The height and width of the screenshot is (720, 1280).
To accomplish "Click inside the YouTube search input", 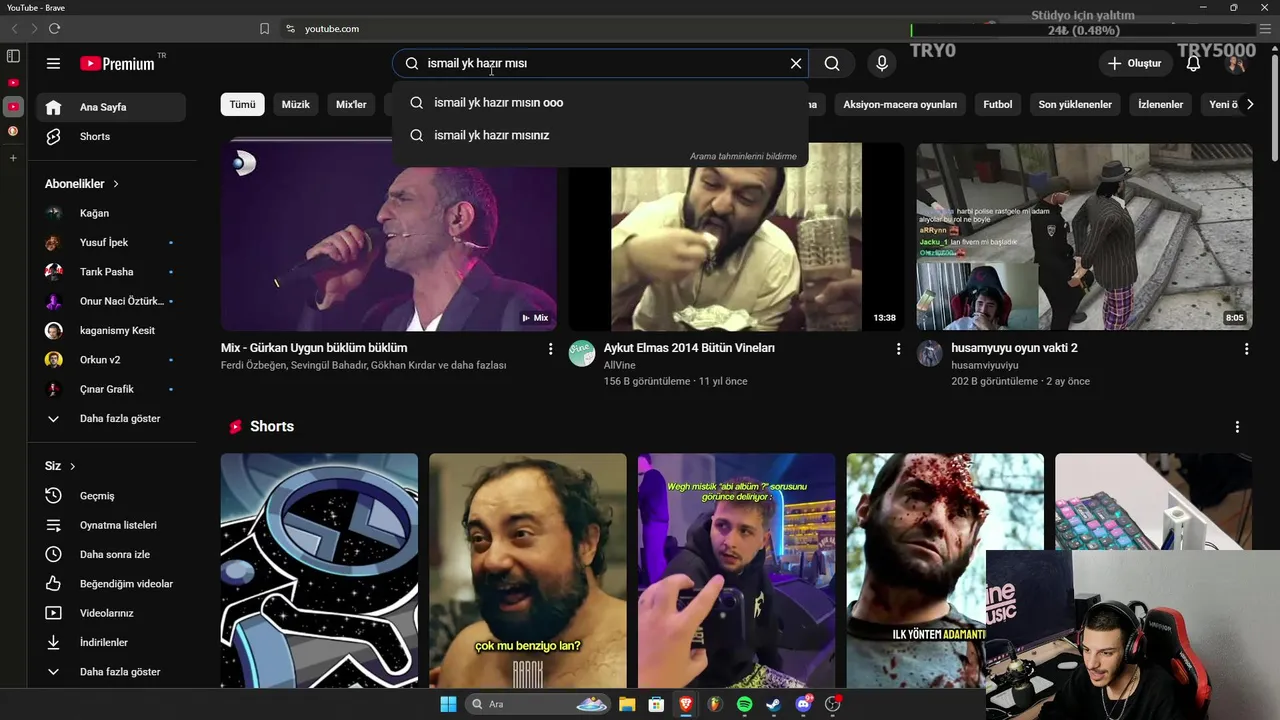I will coord(600,63).
